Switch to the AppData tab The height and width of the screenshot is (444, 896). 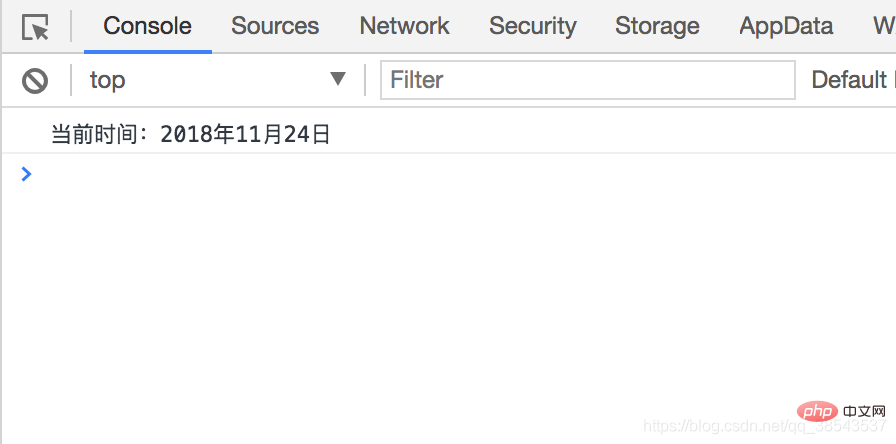pos(786,26)
